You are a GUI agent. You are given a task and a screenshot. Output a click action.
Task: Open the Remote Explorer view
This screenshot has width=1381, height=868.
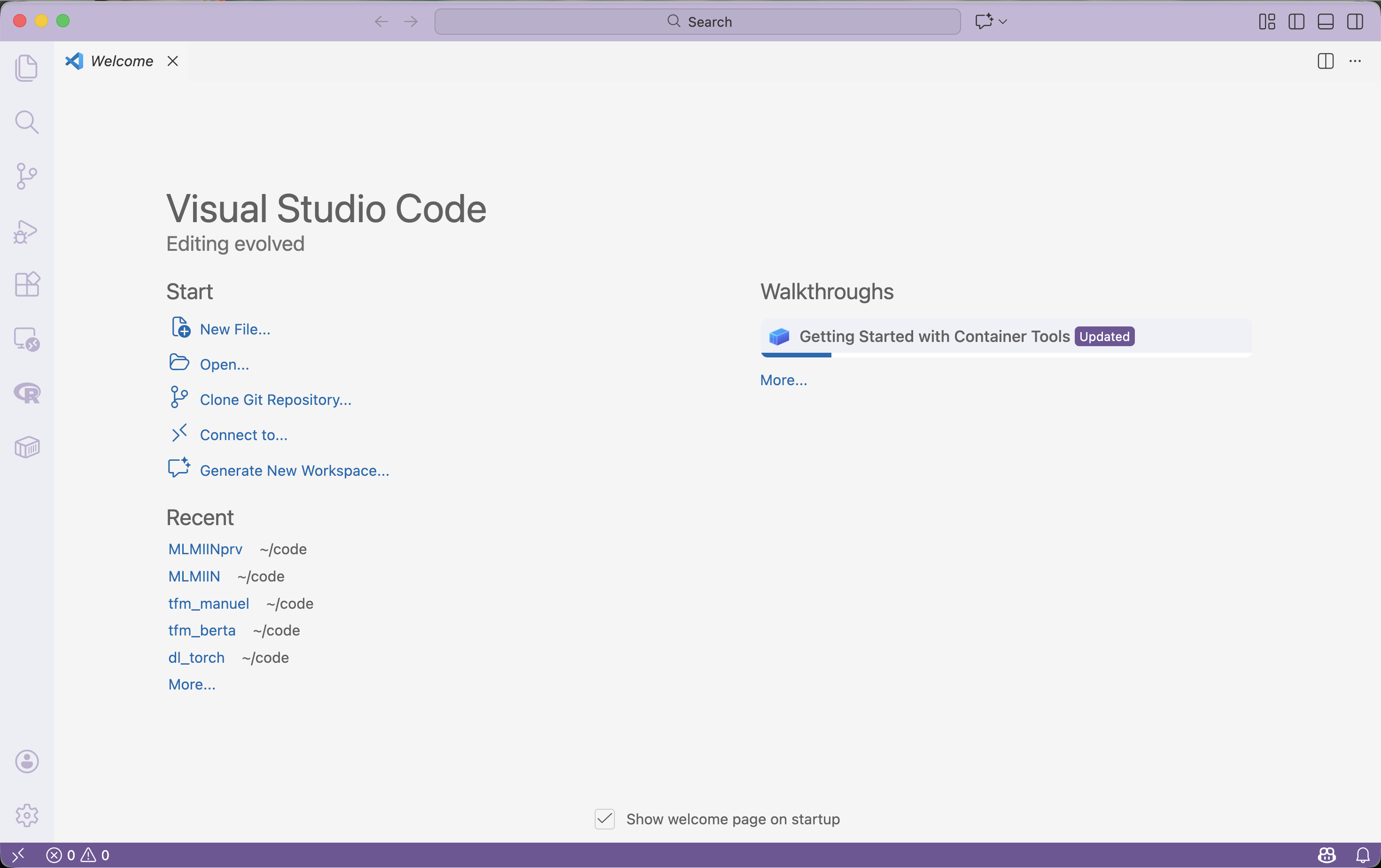26,339
